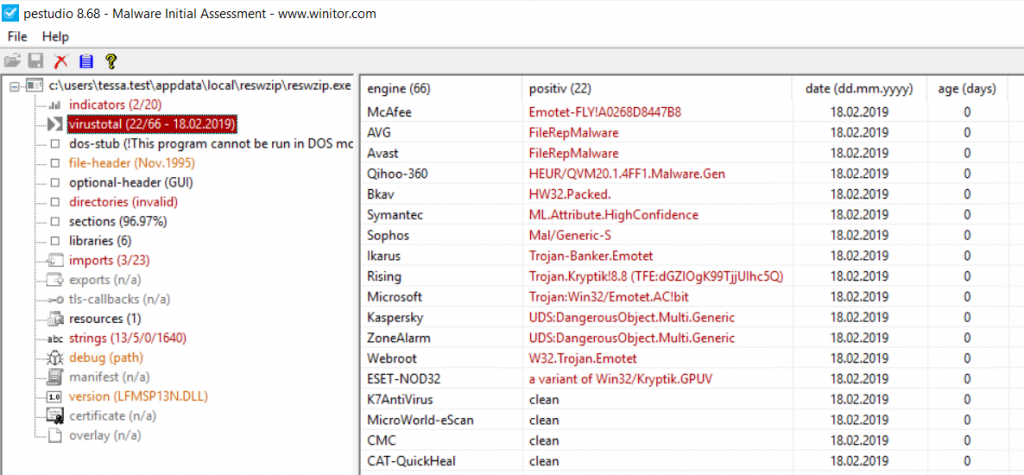Click the exports arrow icon in the tree
Screen dimensions: 1024x475
click(55, 280)
